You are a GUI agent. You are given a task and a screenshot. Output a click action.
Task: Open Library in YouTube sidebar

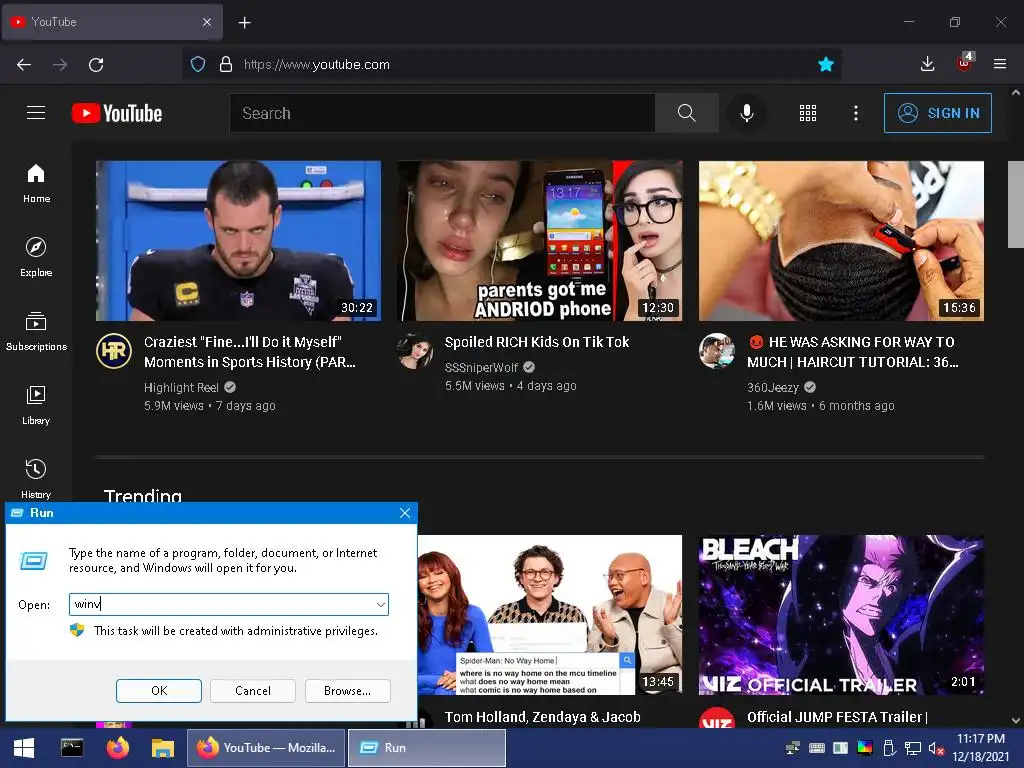coord(36,406)
